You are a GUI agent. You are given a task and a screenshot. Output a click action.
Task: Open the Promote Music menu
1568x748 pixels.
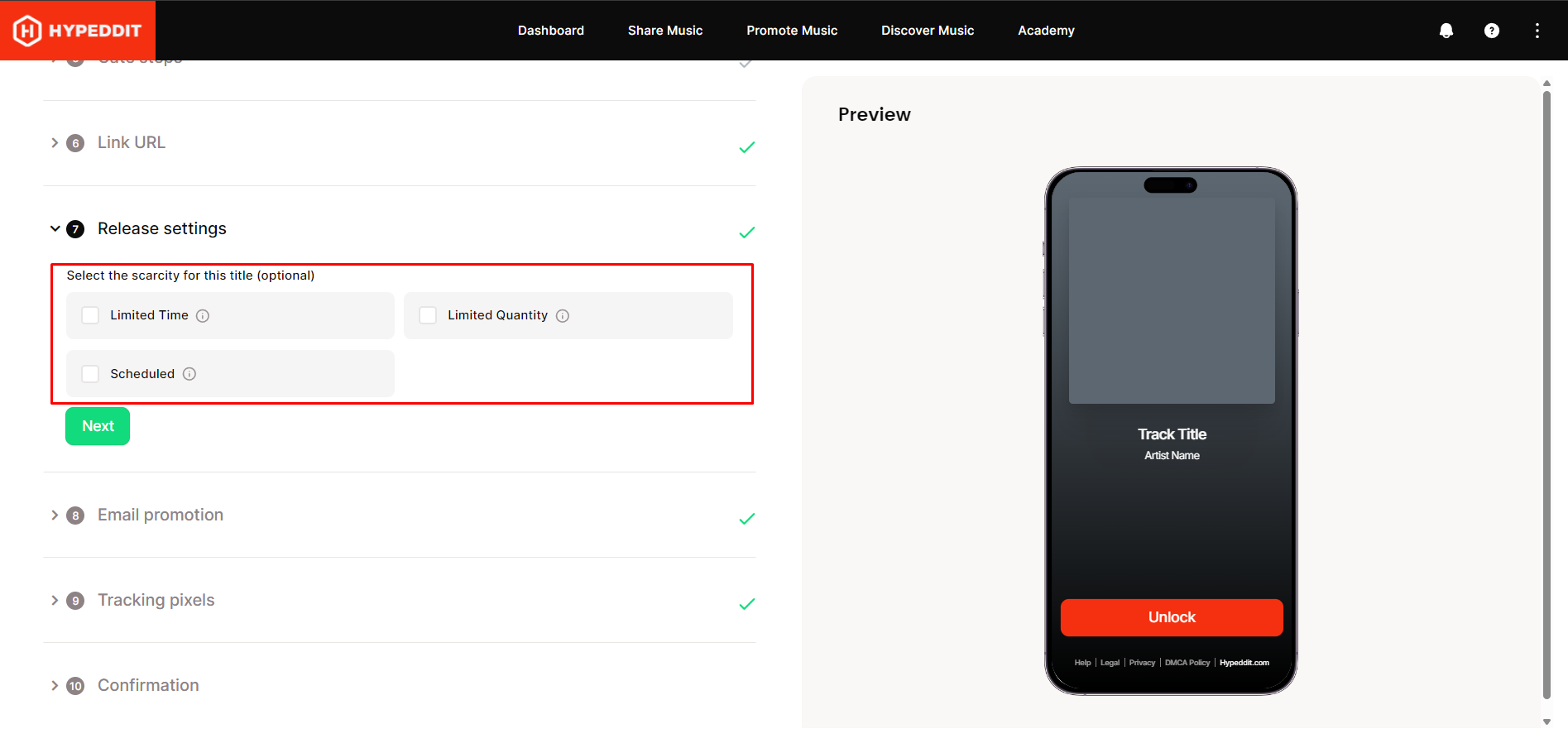[792, 31]
